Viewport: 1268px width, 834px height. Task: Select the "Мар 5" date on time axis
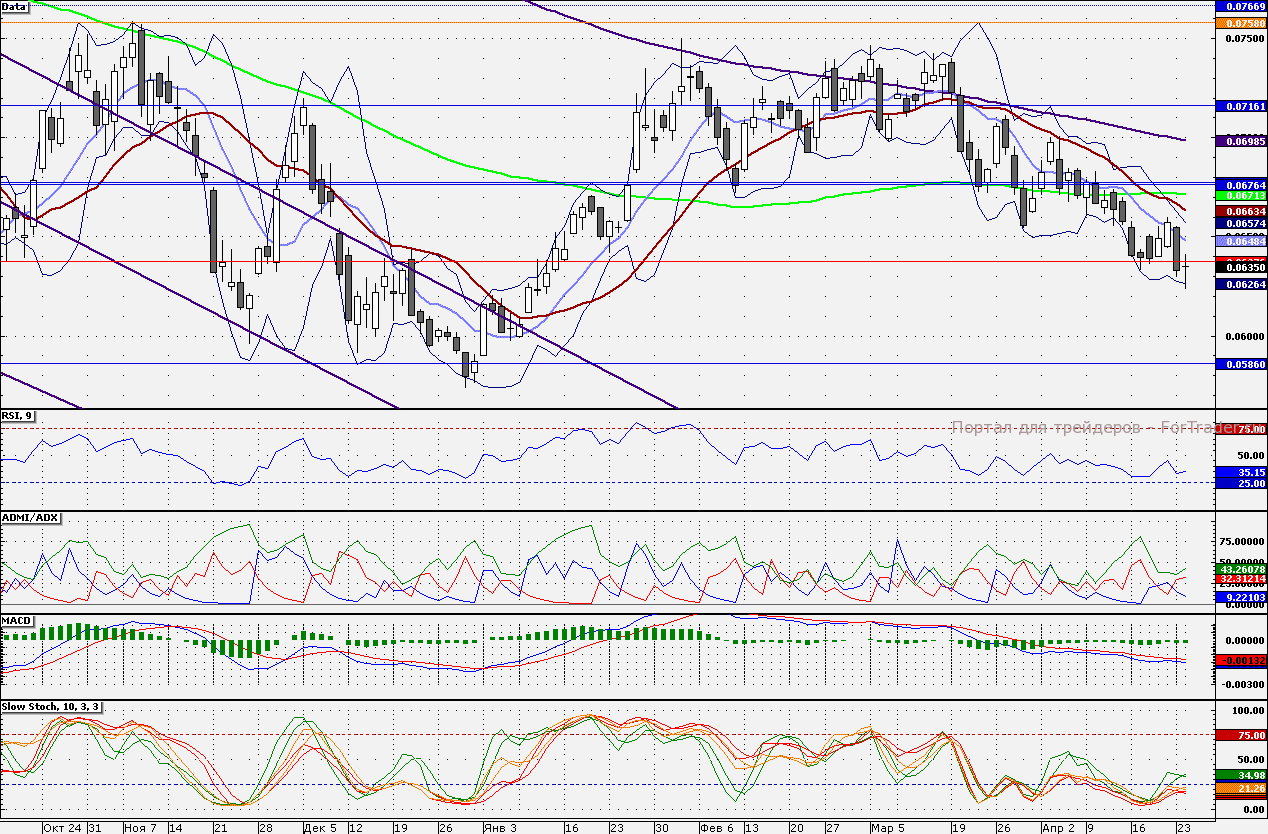887,828
